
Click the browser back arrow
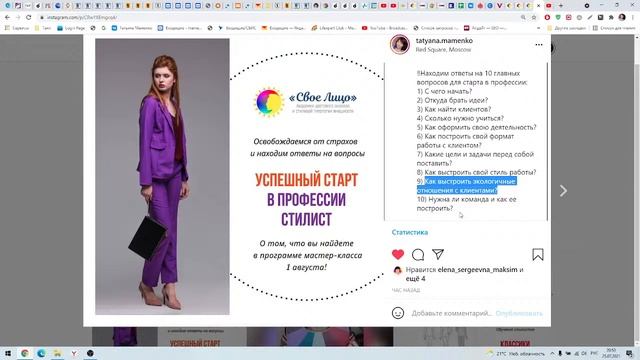pyautogui.click(x=7, y=18)
